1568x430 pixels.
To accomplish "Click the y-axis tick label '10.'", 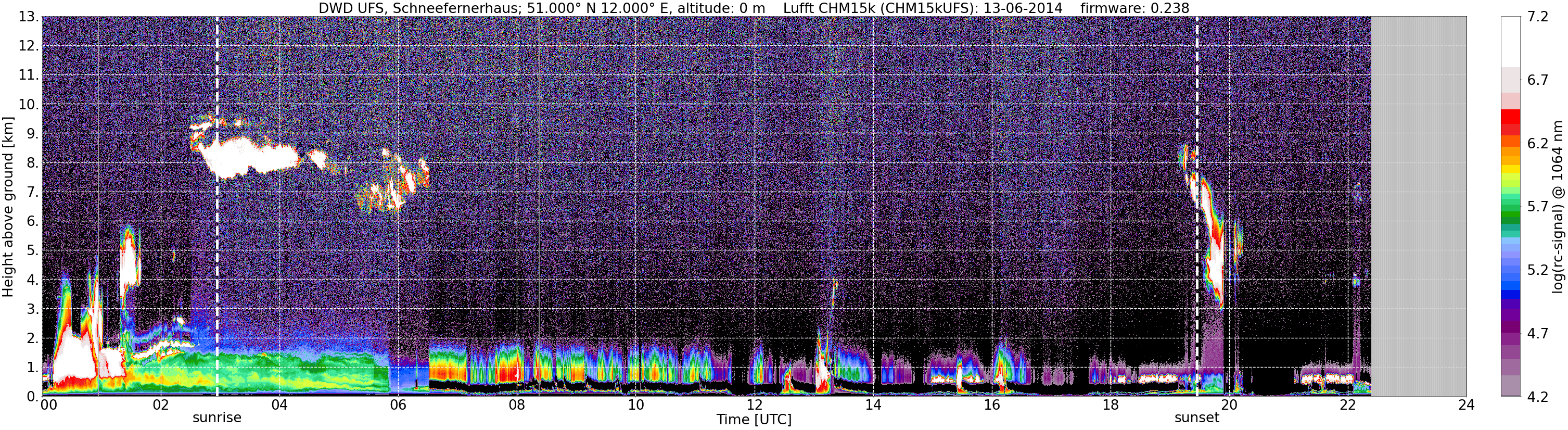I will tap(29, 105).
